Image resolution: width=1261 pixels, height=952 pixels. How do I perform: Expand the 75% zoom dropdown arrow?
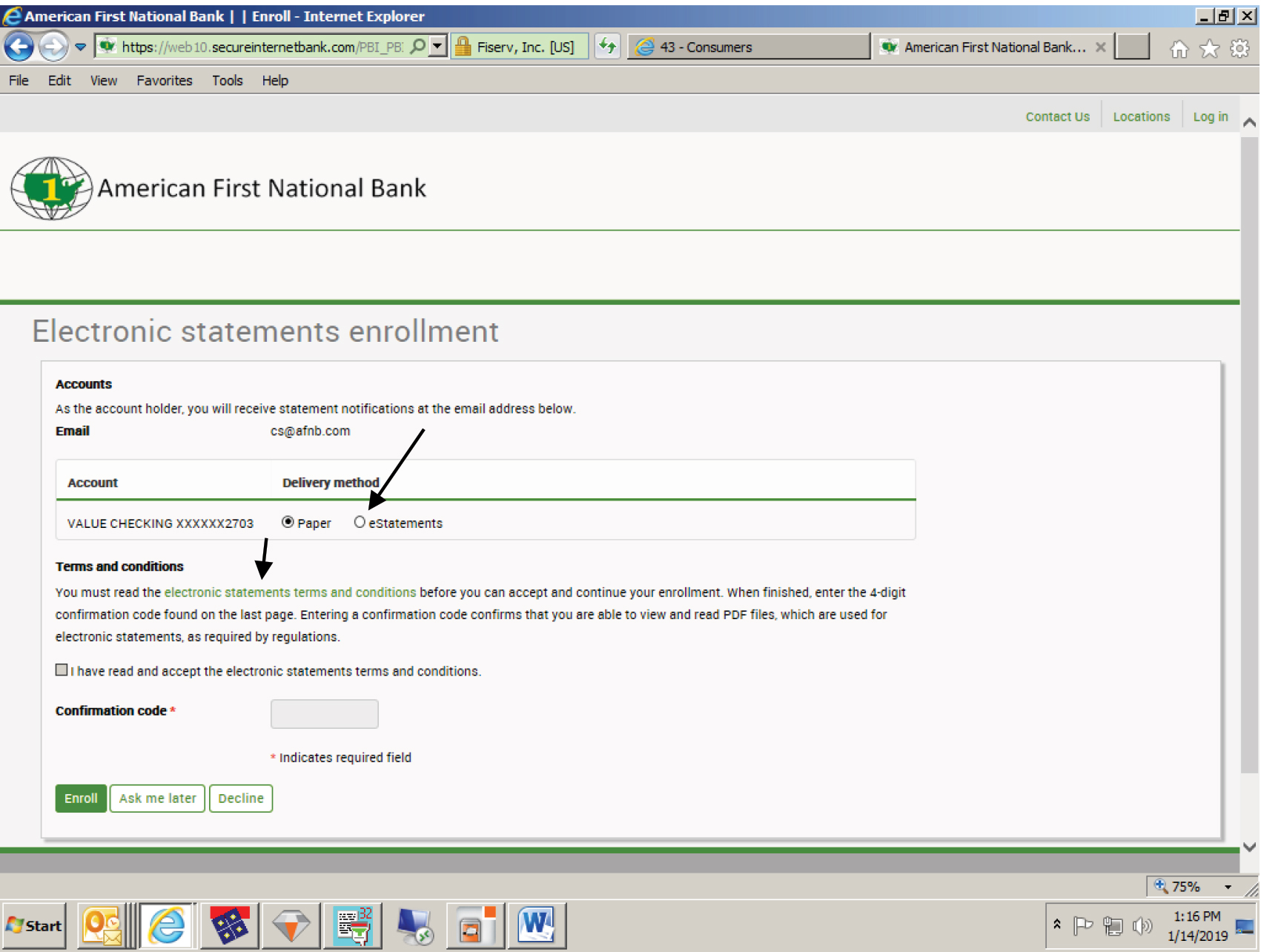pos(1228,887)
